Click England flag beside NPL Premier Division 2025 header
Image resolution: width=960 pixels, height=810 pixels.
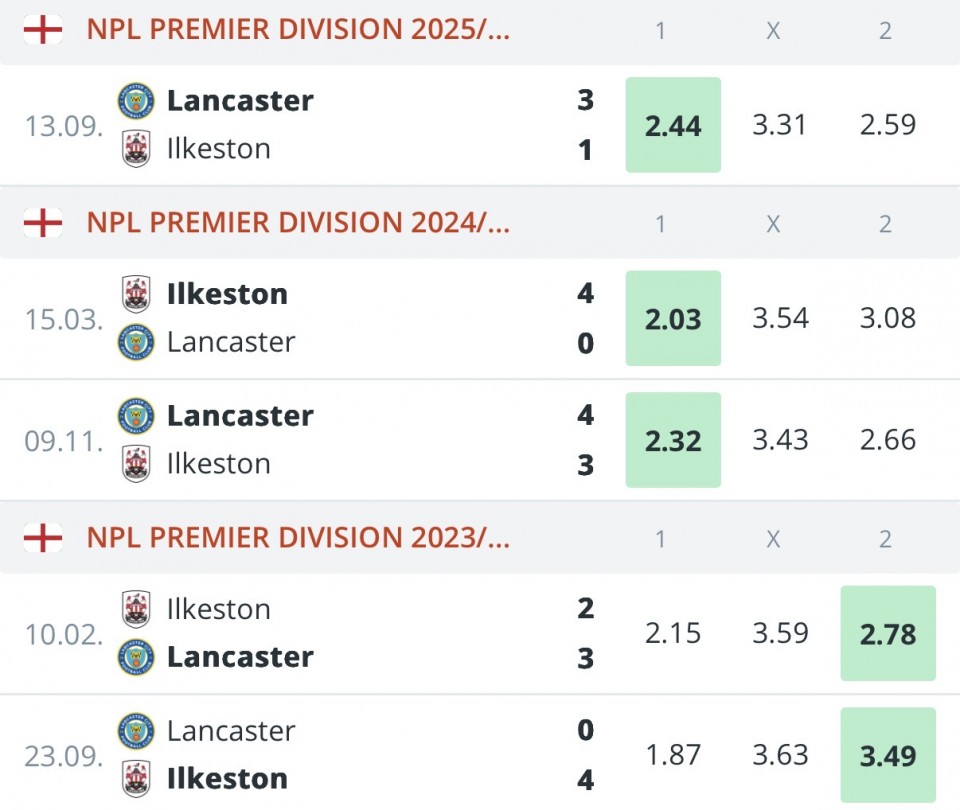(42, 30)
